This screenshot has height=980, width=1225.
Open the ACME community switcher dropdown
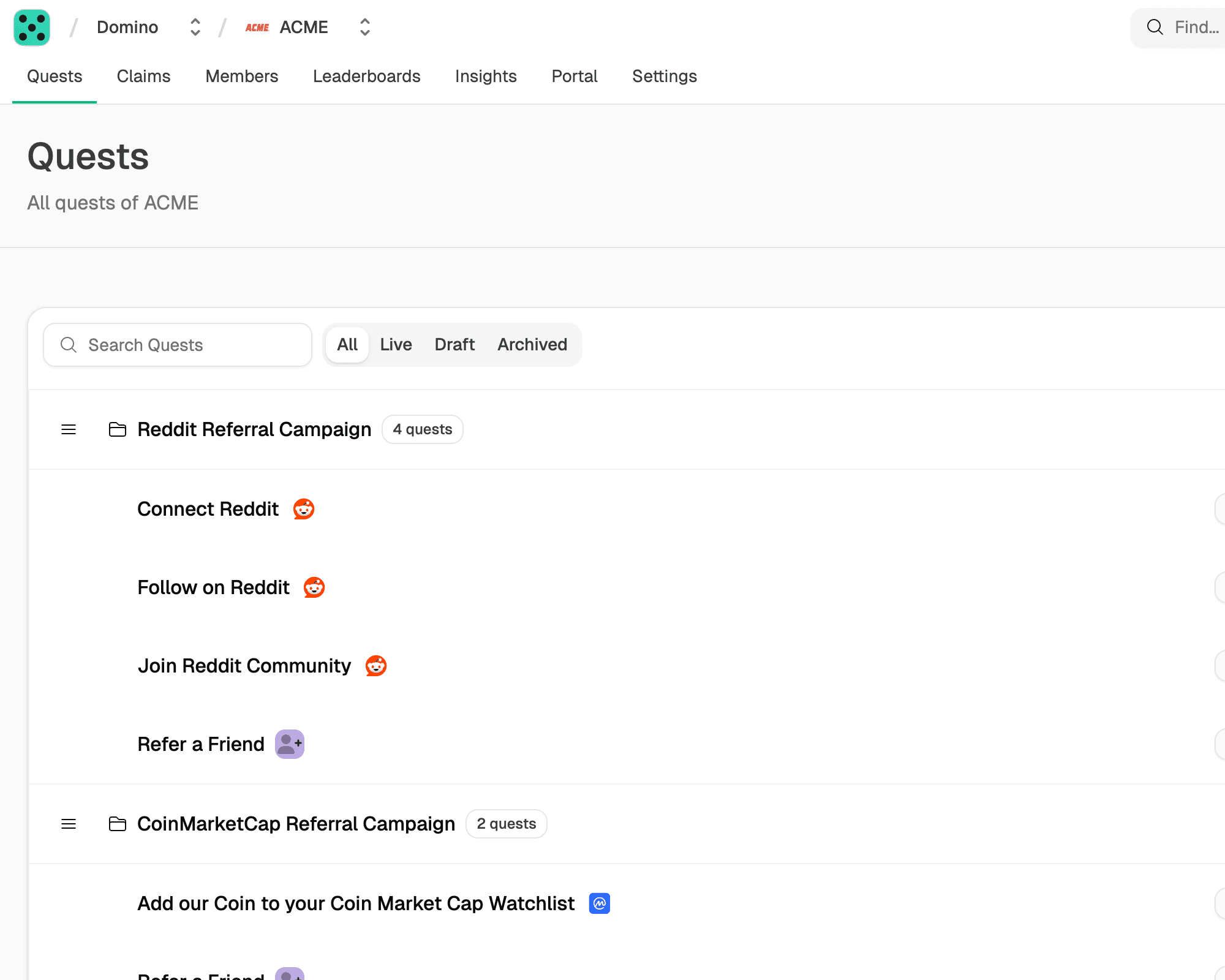pos(365,27)
